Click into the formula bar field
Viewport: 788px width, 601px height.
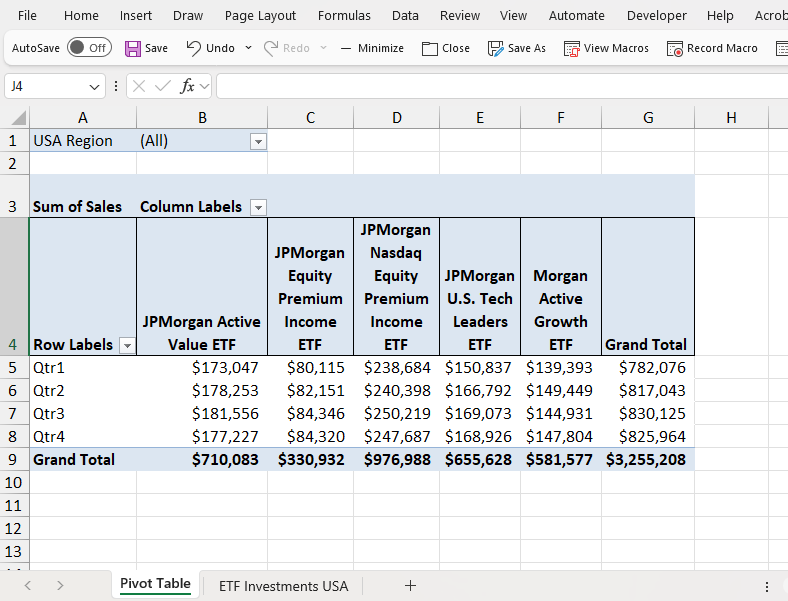[x=500, y=87]
